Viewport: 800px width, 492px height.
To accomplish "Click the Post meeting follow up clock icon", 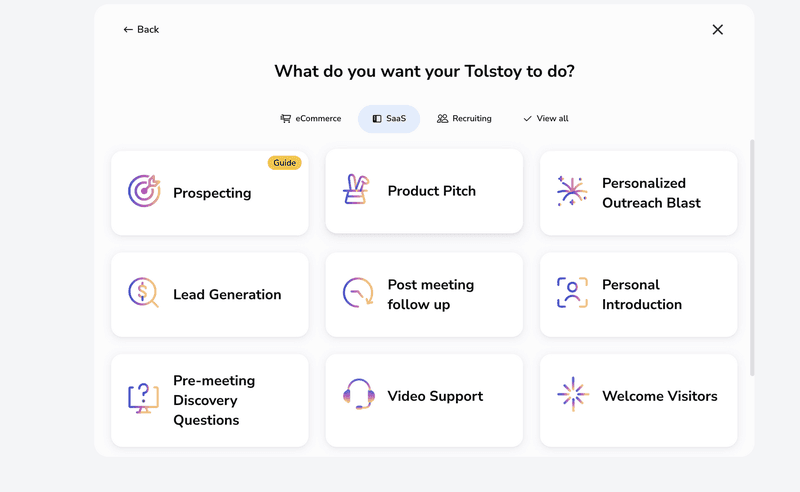I will coord(358,293).
